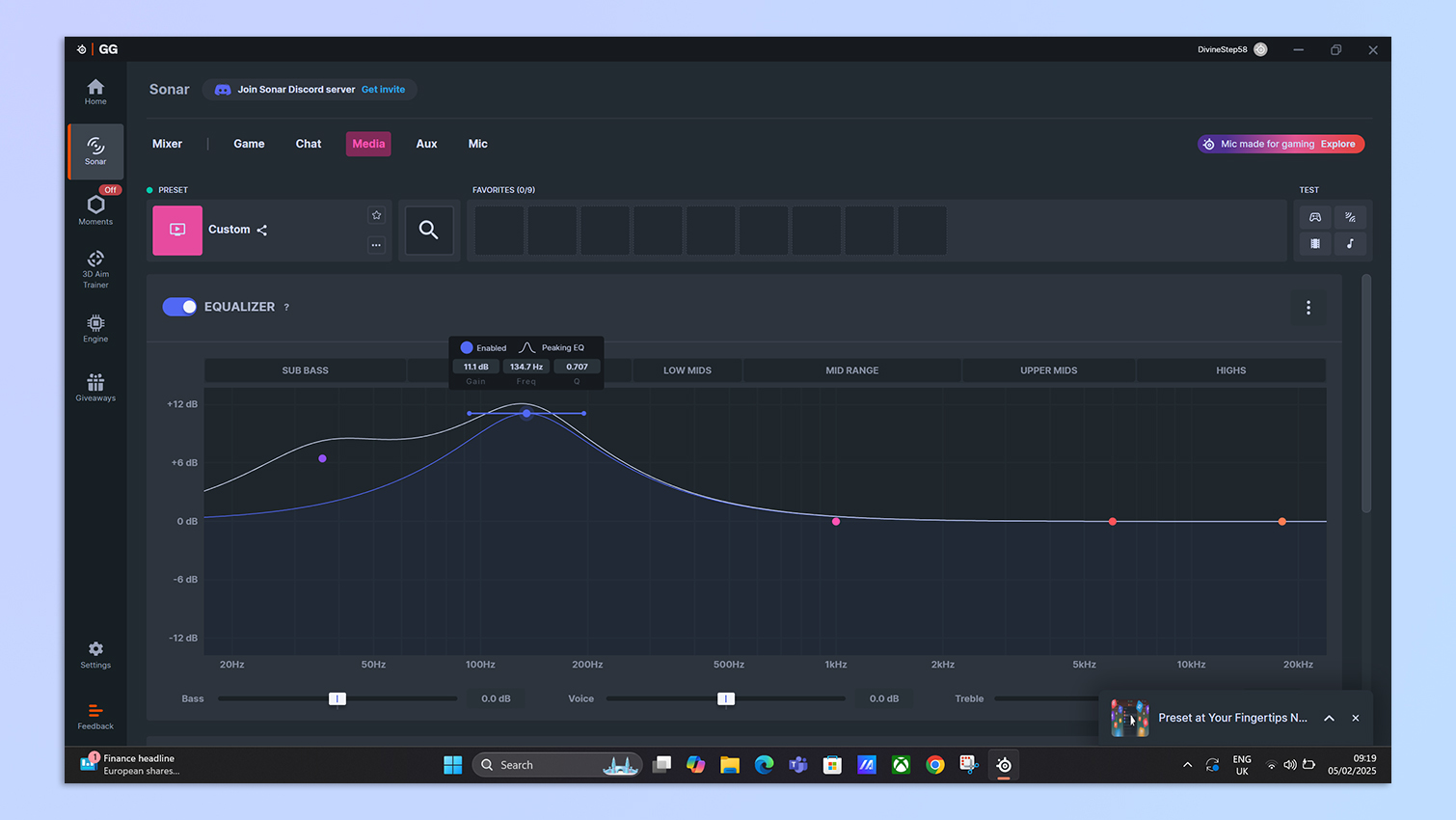The width and height of the screenshot is (1456, 820).
Task: Switch to the Mixer tab
Action: (x=167, y=144)
